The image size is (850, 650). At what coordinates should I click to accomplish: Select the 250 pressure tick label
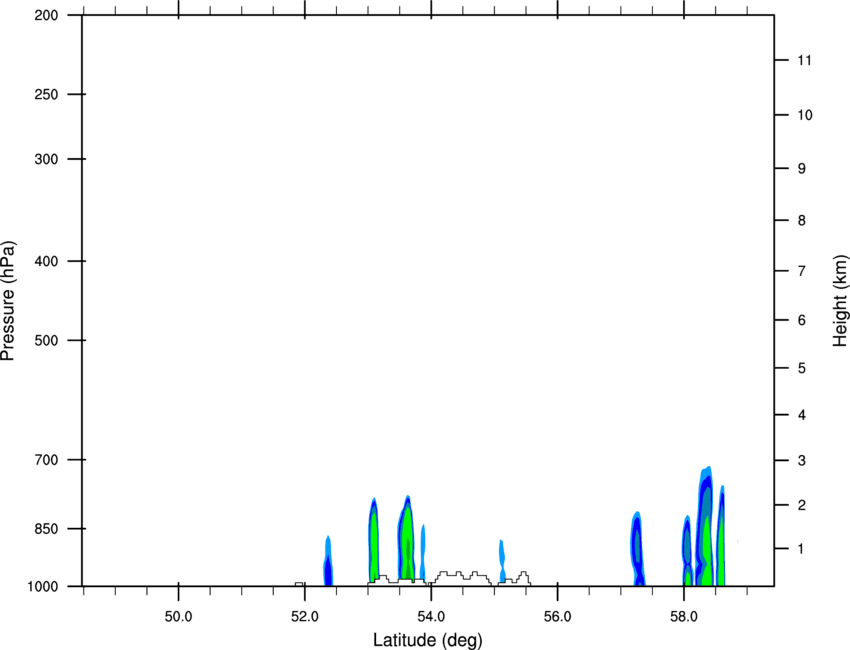click(x=46, y=94)
